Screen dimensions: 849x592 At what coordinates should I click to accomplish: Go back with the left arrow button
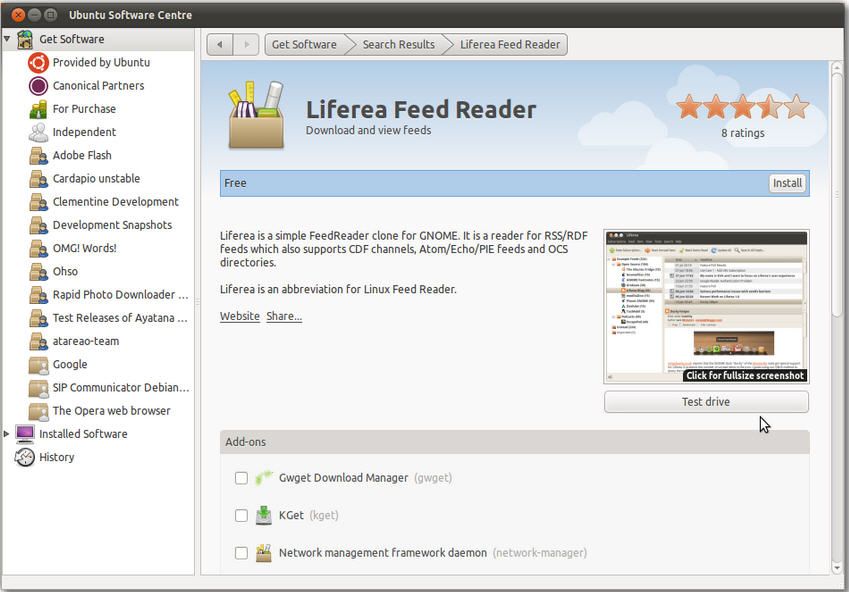tap(220, 44)
